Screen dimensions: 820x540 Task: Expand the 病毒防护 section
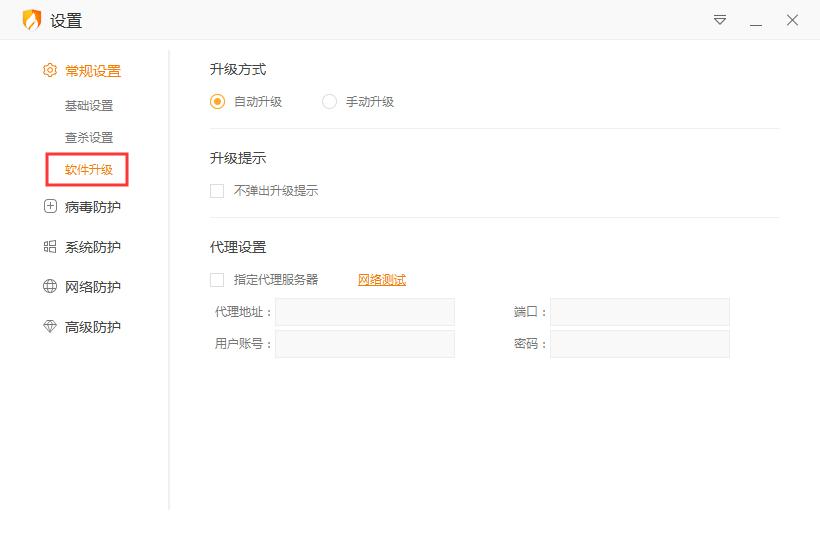[x=93, y=207]
